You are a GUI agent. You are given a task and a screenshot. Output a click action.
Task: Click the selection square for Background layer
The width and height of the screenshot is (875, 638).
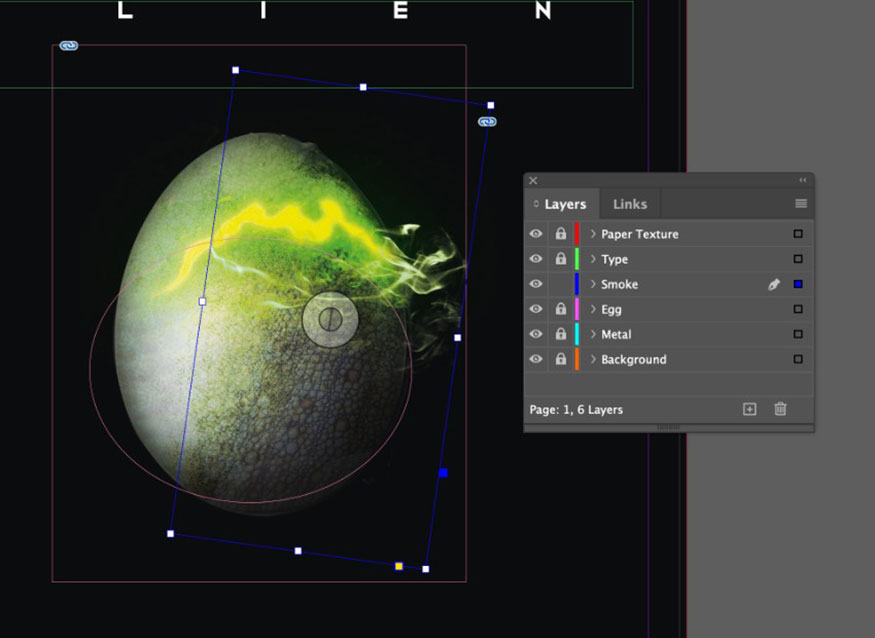tap(798, 359)
